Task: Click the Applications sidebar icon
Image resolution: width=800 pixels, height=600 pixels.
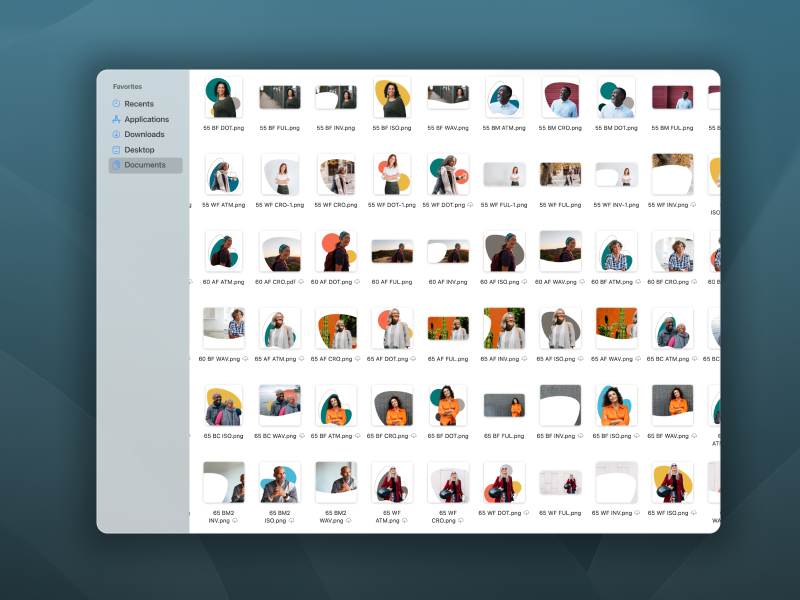Action: tap(116, 119)
